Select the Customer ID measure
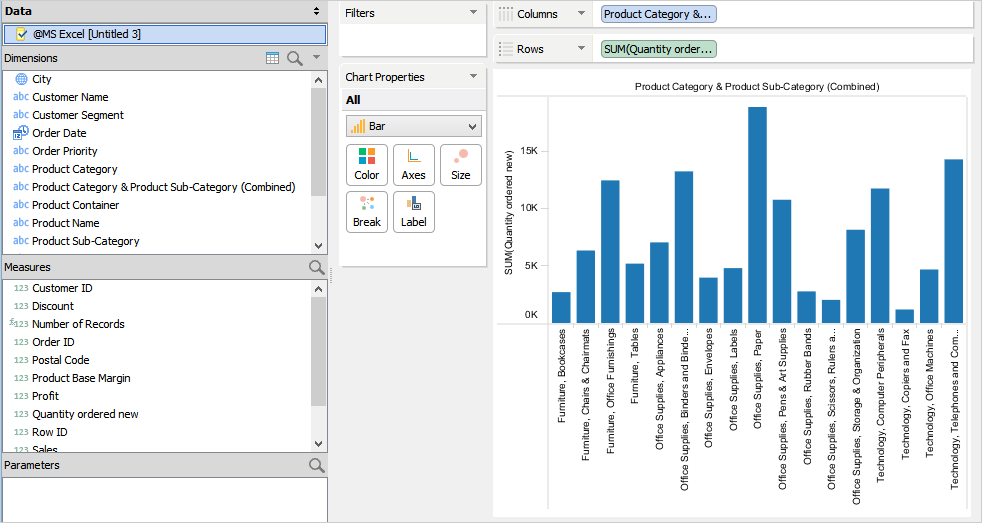 (x=62, y=288)
